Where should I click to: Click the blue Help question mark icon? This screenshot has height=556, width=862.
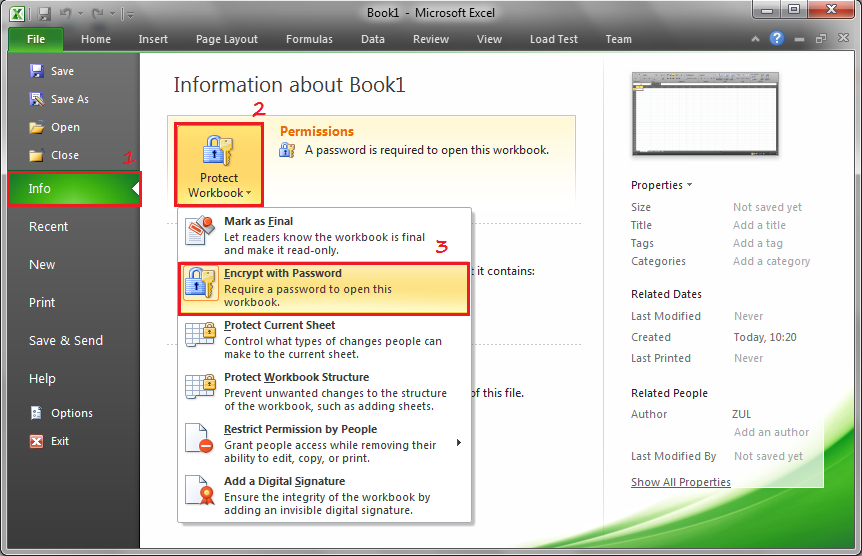point(776,38)
